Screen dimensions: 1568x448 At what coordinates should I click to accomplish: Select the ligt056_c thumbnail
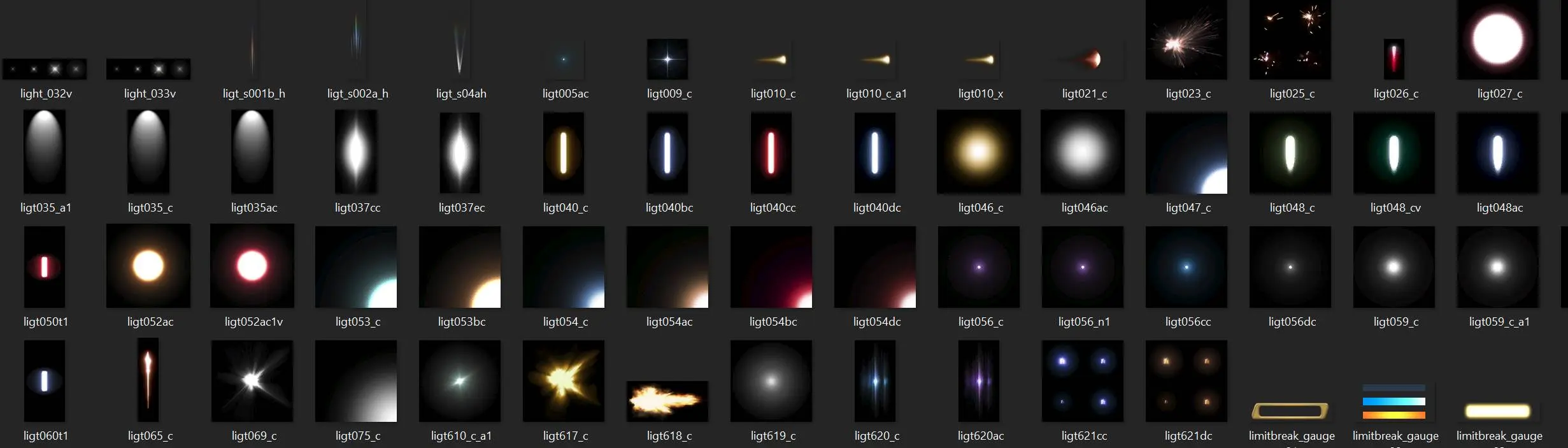(x=979, y=267)
